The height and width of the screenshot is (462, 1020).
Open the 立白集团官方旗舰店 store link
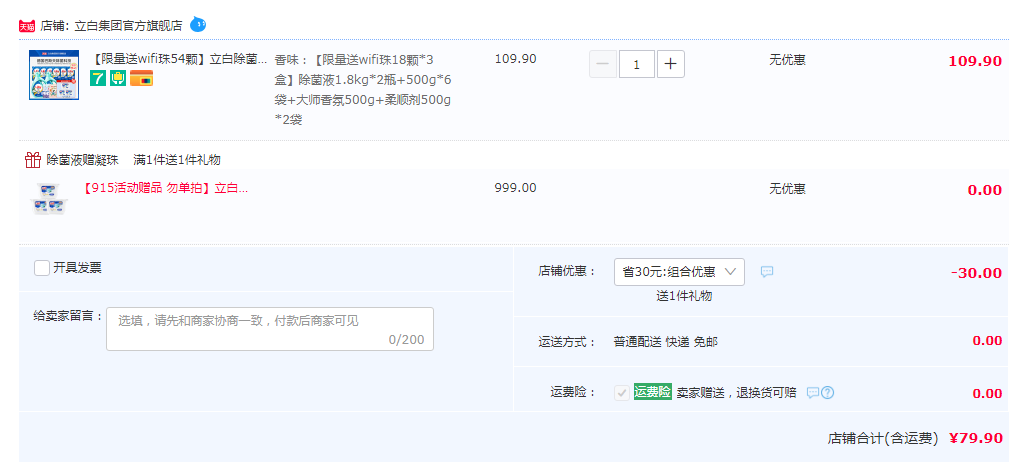point(128,26)
